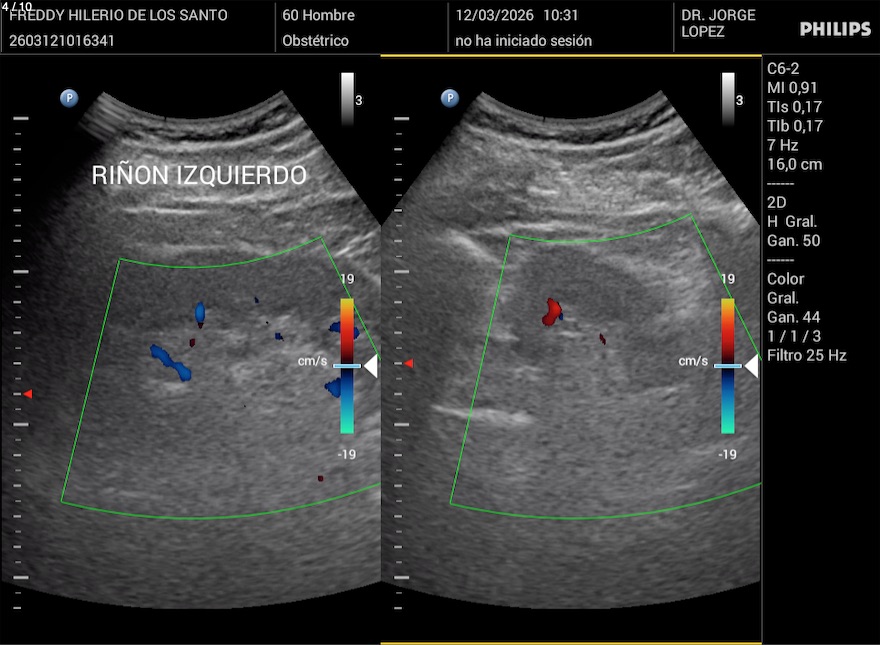Image resolution: width=880 pixels, height=645 pixels.
Task: Click the Filtro 25 Hz setting
Action: (806, 355)
